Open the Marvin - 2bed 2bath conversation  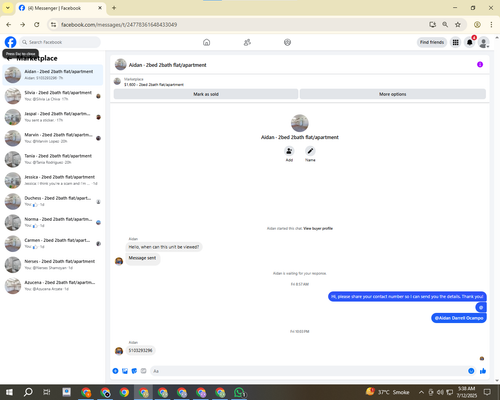pyautogui.click(x=53, y=138)
